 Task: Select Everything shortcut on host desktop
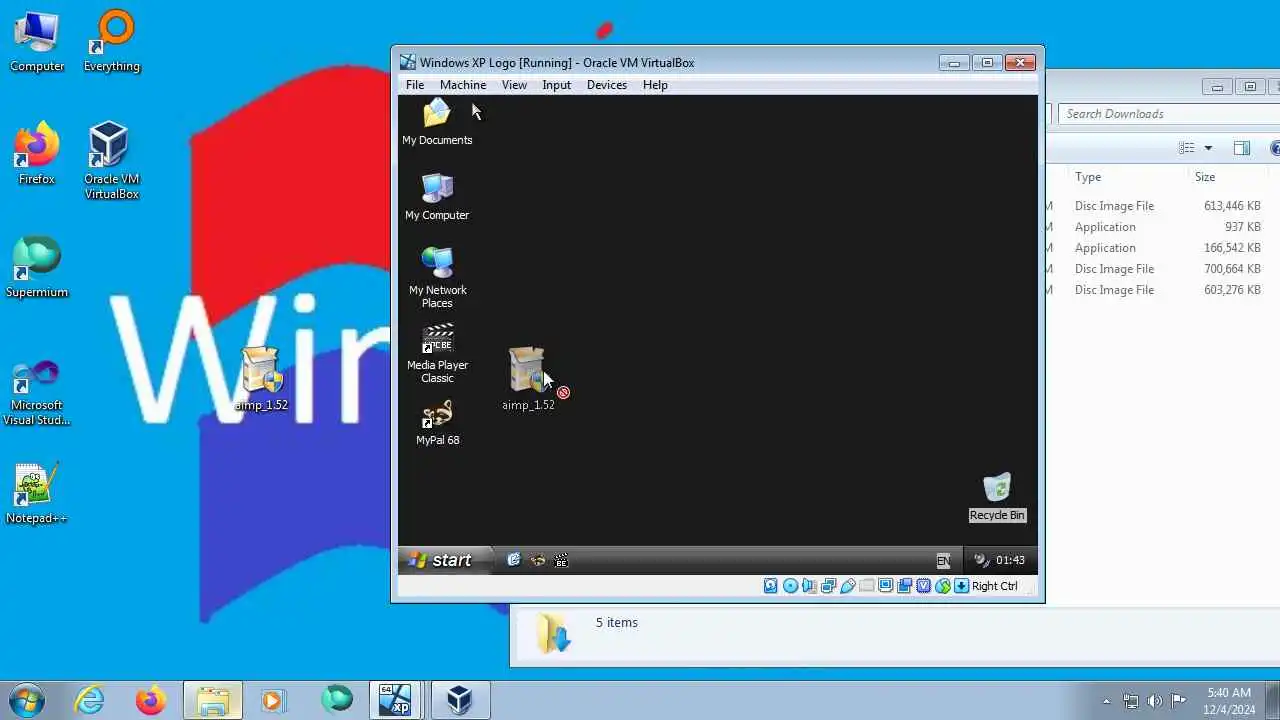click(x=112, y=41)
